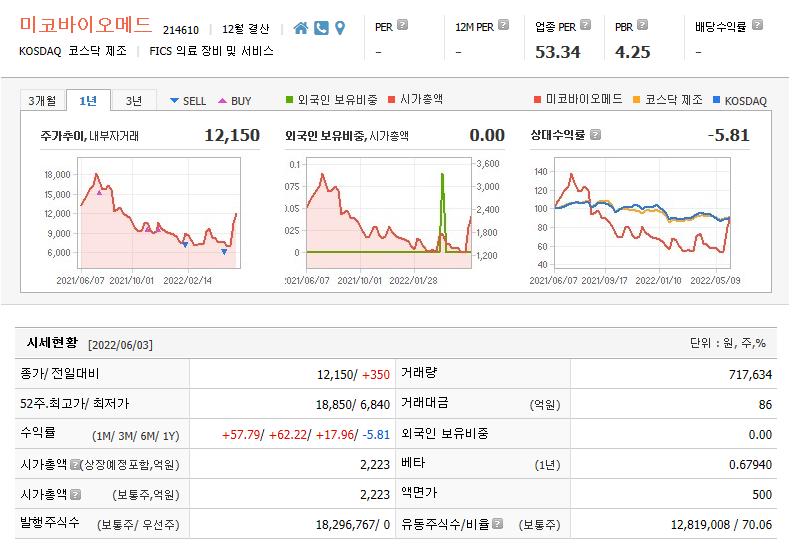The width and height of the screenshot is (789, 552).
Task: Click the 거래대금 value 86
Action: click(x=765, y=405)
